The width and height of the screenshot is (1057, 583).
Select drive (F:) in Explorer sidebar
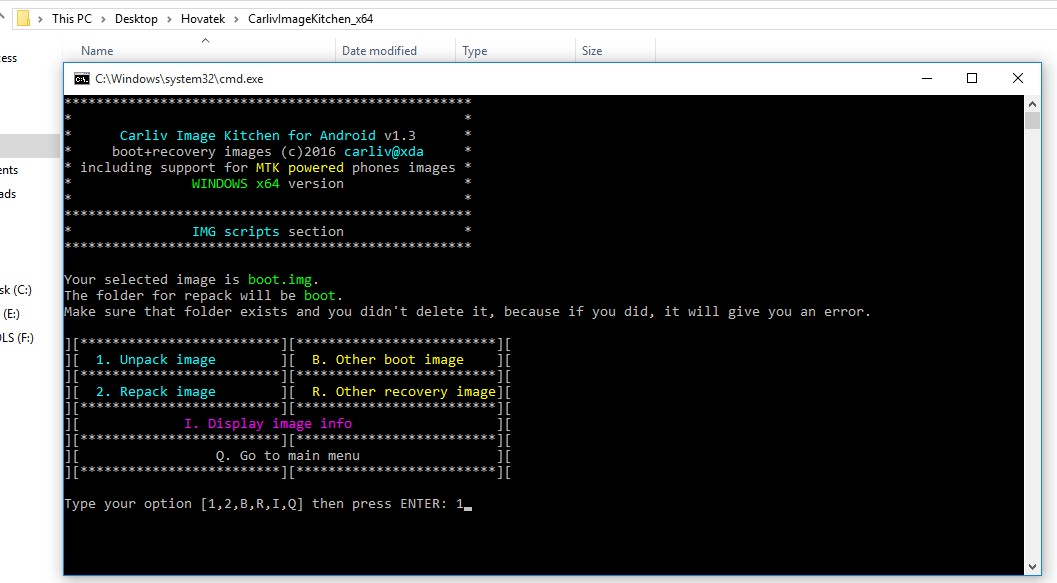[x=17, y=338]
